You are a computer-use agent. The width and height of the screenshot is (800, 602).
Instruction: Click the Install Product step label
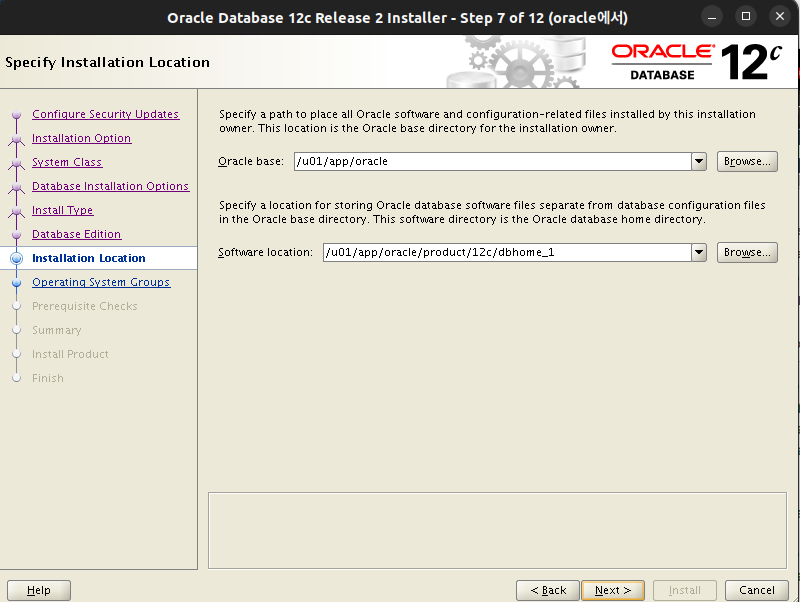[70, 354]
